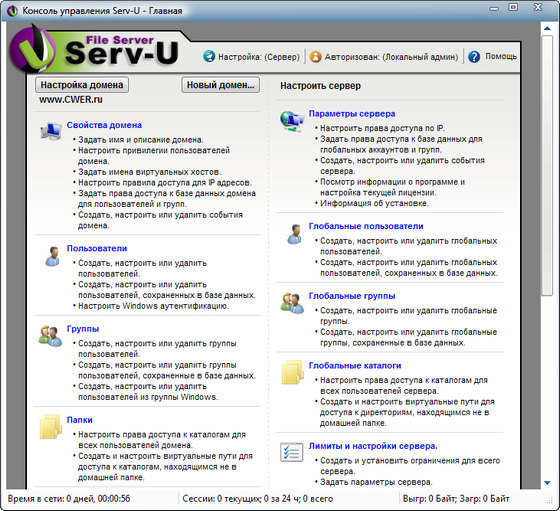Open the Свойства домена link
This screenshot has height=511, width=560.
[x=104, y=125]
